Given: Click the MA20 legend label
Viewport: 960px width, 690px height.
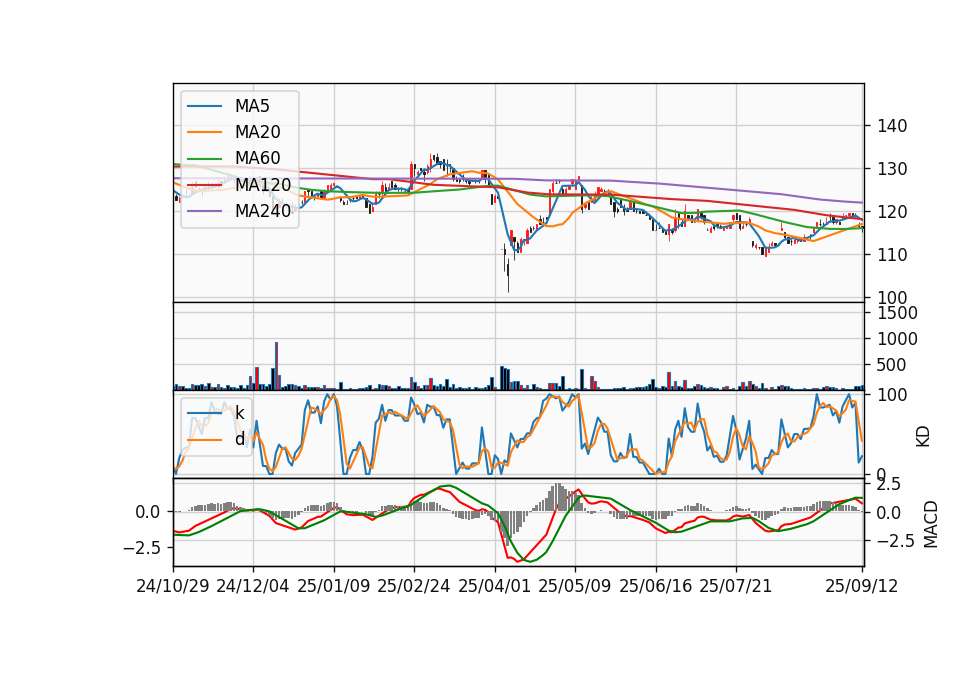Looking at the screenshot, I should [x=257, y=132].
